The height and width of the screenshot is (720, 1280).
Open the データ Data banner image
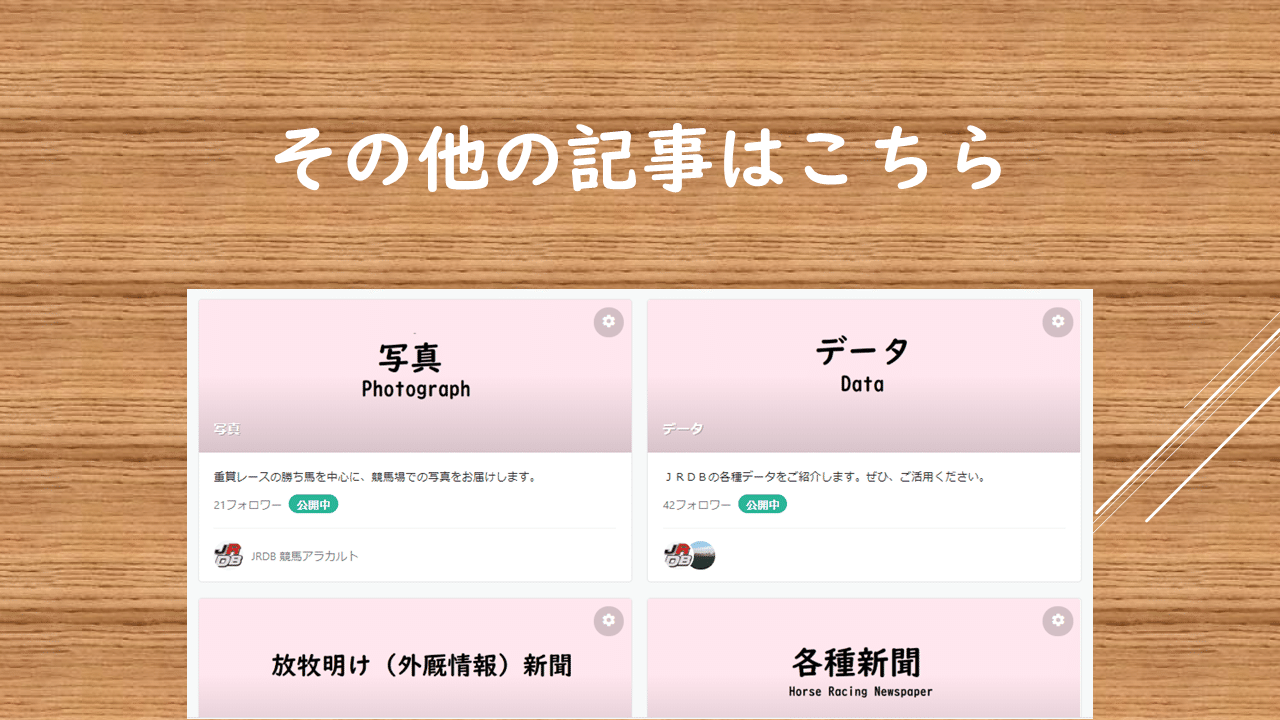(x=864, y=376)
